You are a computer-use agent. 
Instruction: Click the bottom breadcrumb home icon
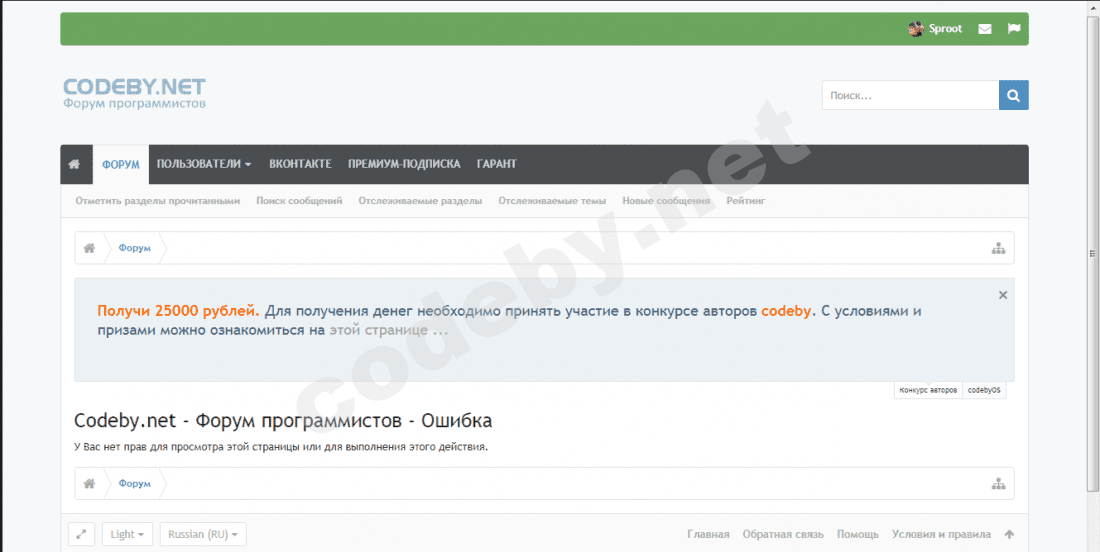pyautogui.click(x=89, y=484)
